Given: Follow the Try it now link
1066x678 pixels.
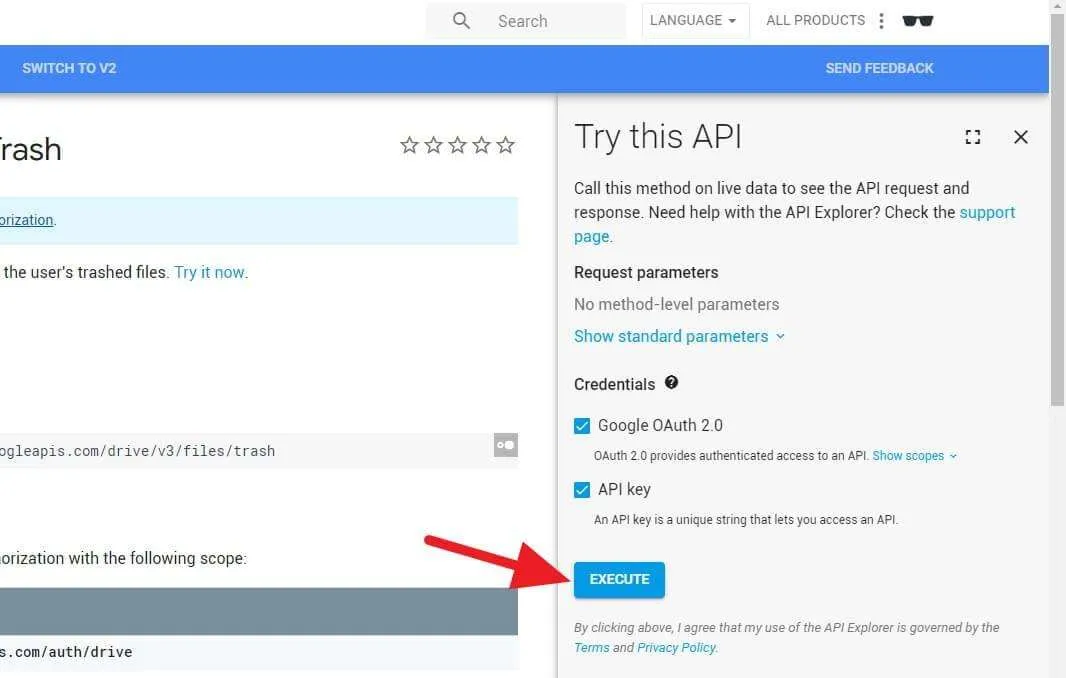Looking at the screenshot, I should click(209, 272).
